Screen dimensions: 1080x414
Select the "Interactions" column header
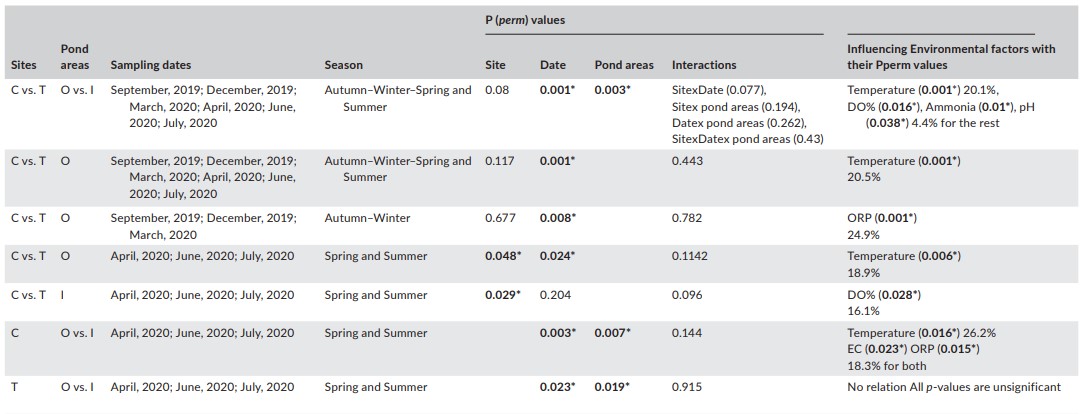(x=704, y=65)
